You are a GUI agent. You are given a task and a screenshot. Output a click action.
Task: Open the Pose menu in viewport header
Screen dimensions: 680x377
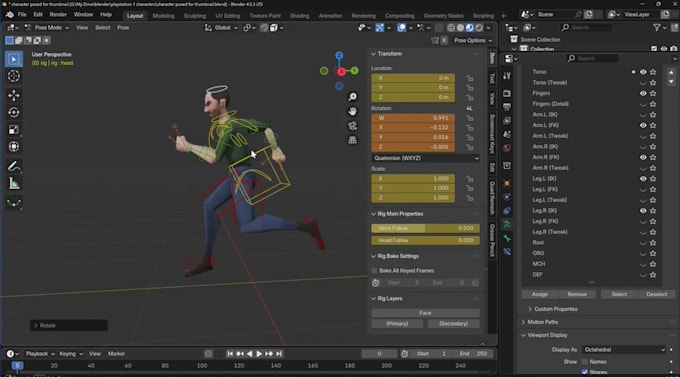pyautogui.click(x=123, y=28)
